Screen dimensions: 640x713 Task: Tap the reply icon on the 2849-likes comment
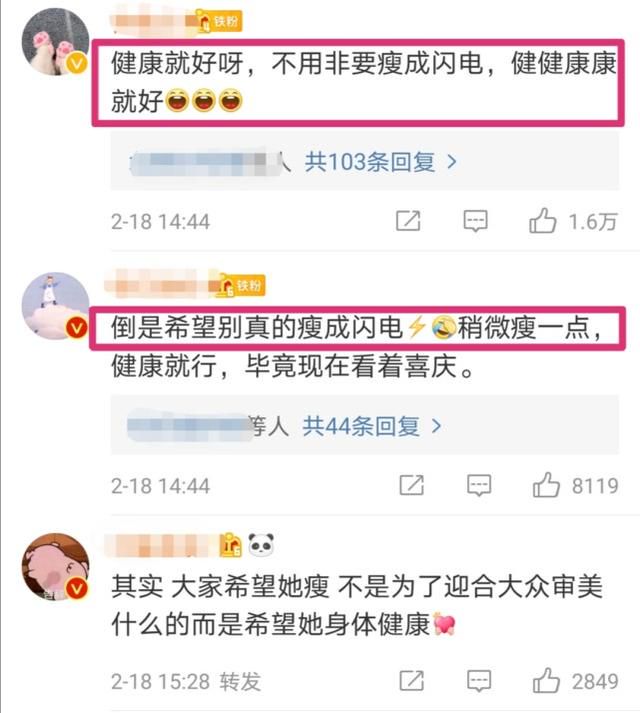tap(479, 681)
